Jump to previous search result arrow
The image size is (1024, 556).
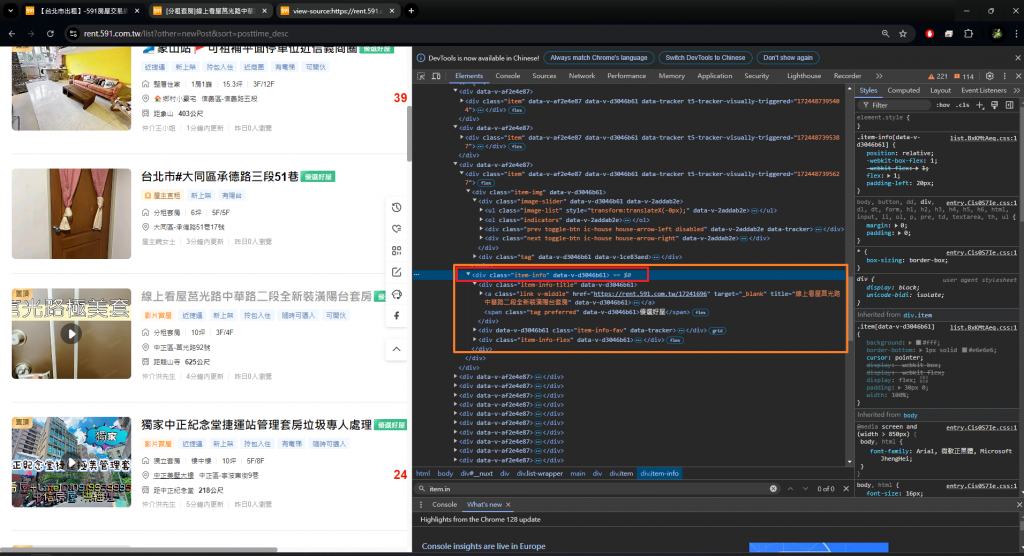790,489
